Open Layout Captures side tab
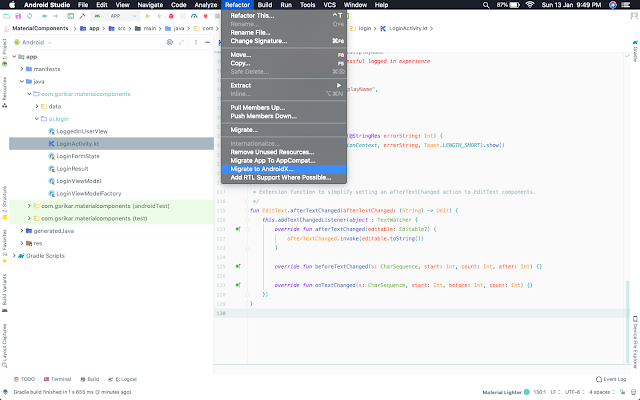The image size is (640, 400). (4, 345)
